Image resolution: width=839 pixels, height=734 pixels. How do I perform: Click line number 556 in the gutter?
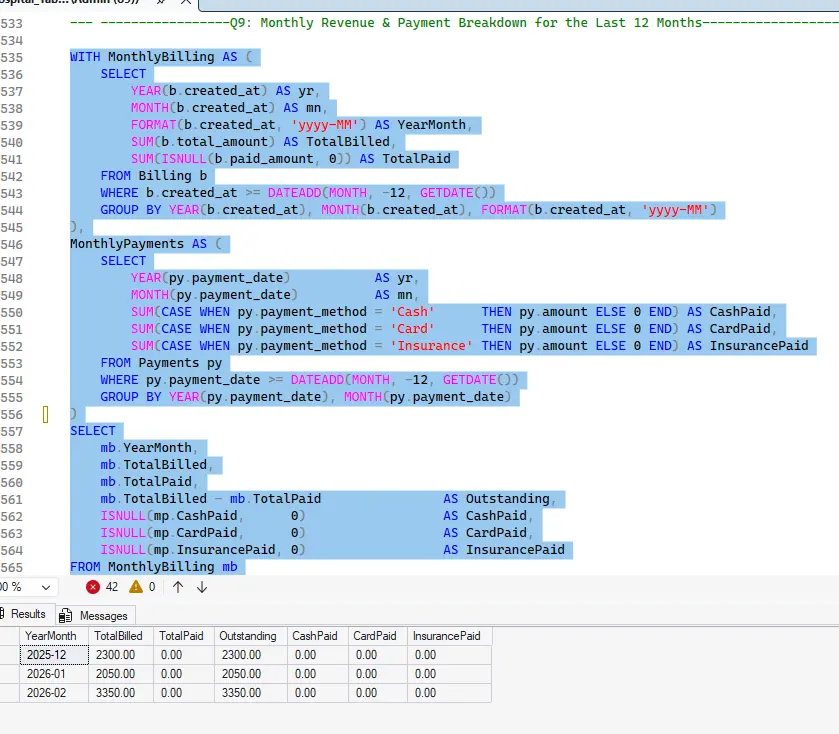click(12, 415)
